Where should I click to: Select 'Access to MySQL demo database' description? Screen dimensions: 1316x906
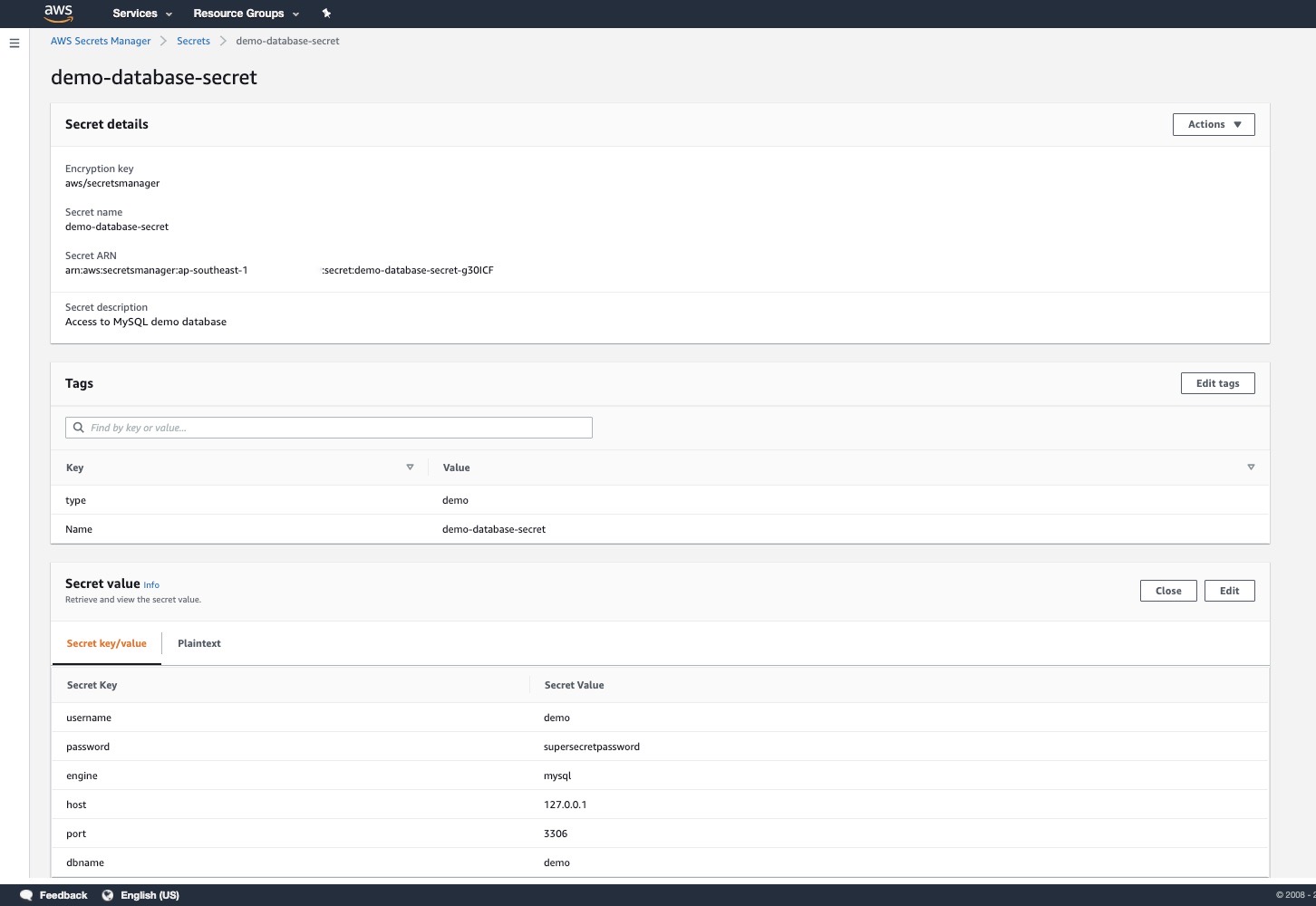tap(146, 322)
